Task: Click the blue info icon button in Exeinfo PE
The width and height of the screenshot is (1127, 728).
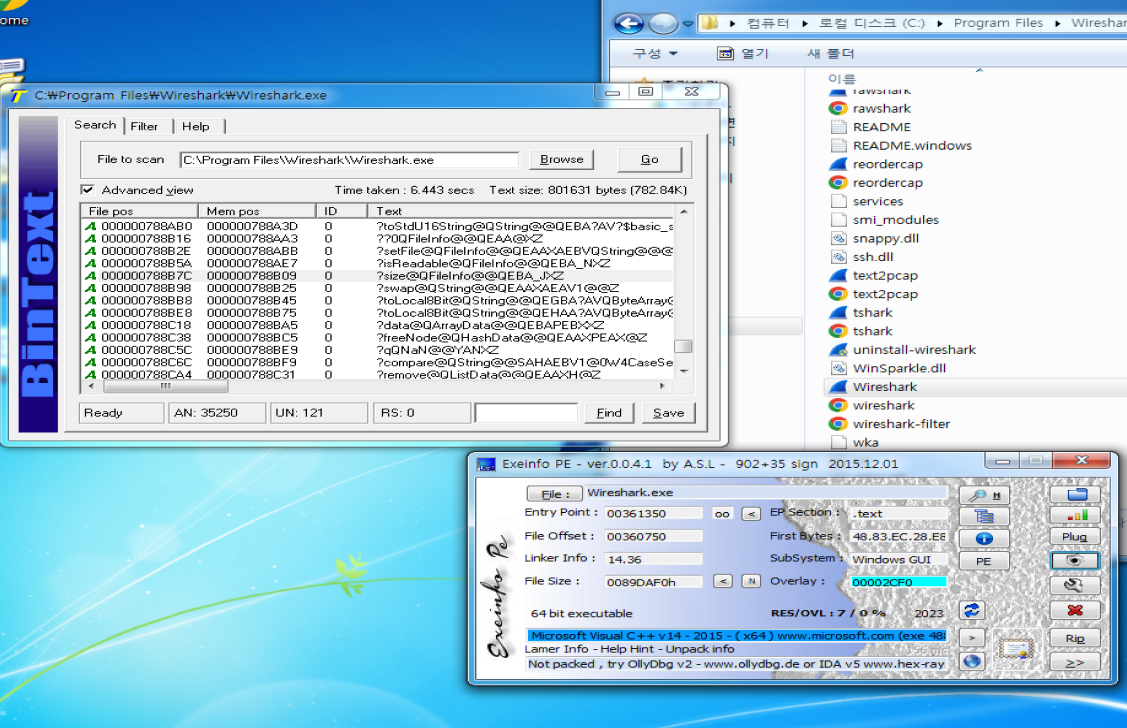Action: [983, 538]
